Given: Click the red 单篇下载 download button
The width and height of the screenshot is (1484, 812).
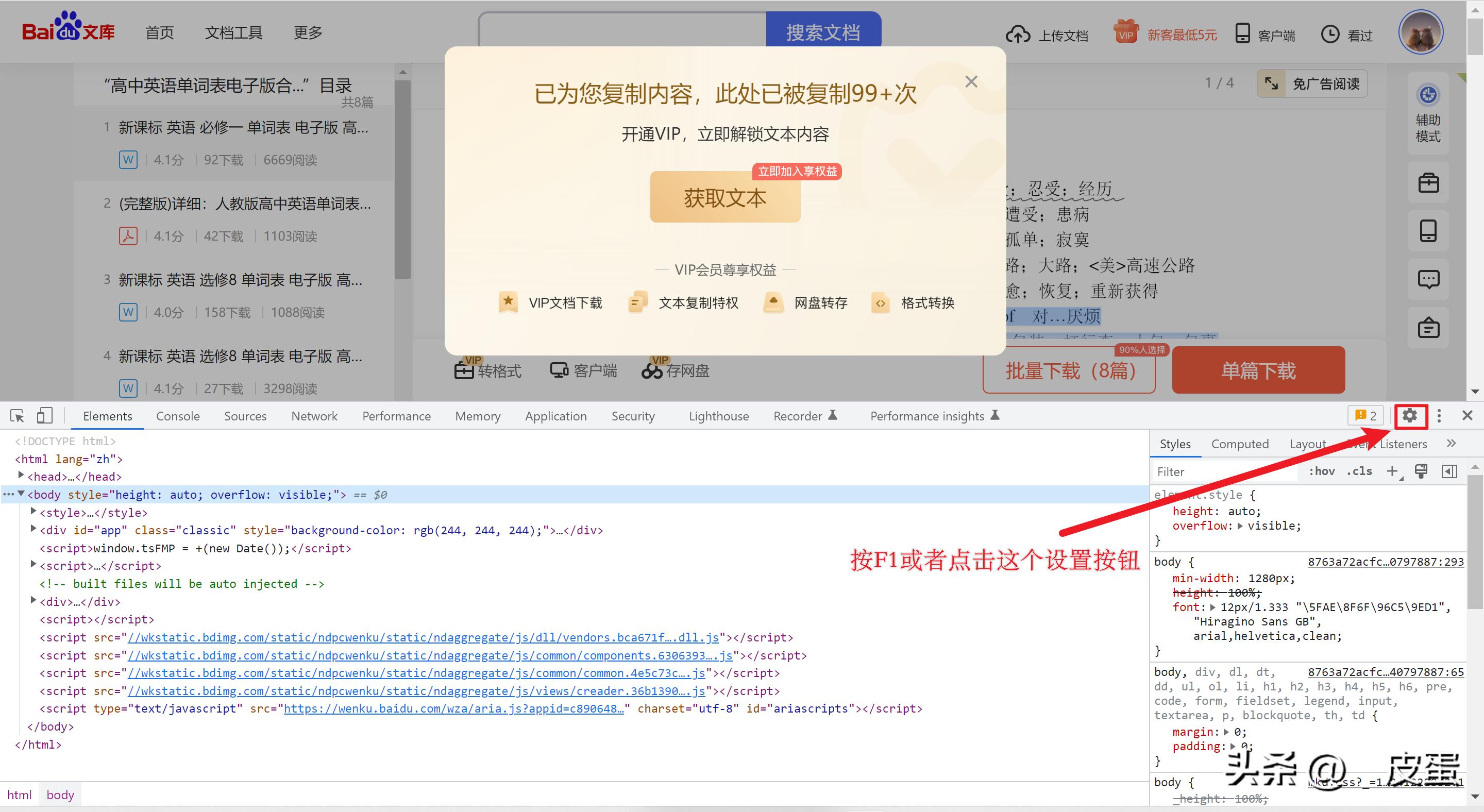Looking at the screenshot, I should (1258, 370).
